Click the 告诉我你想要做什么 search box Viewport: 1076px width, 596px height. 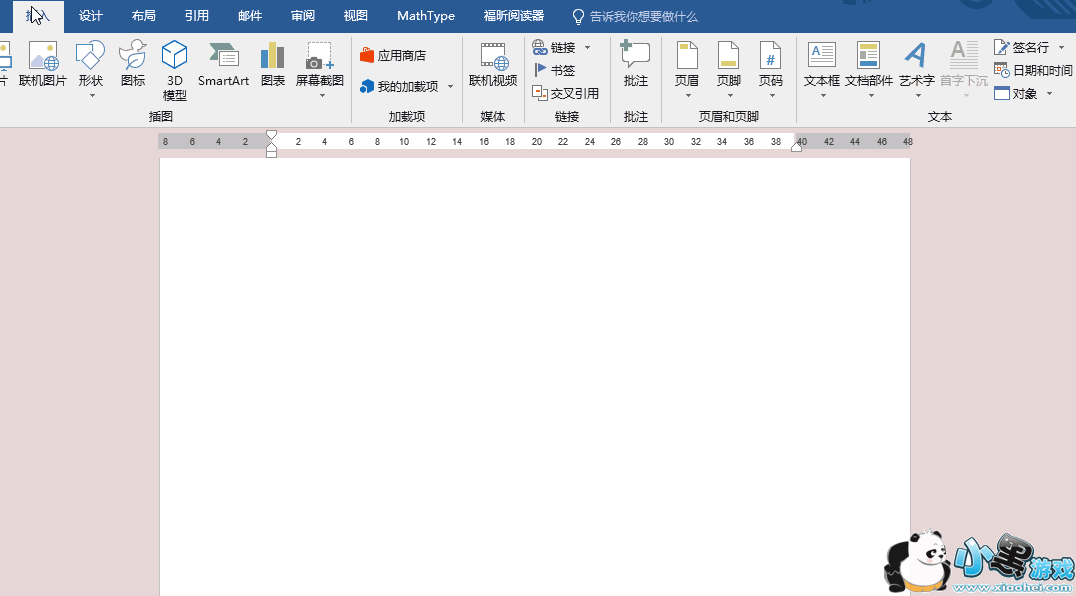(x=643, y=16)
